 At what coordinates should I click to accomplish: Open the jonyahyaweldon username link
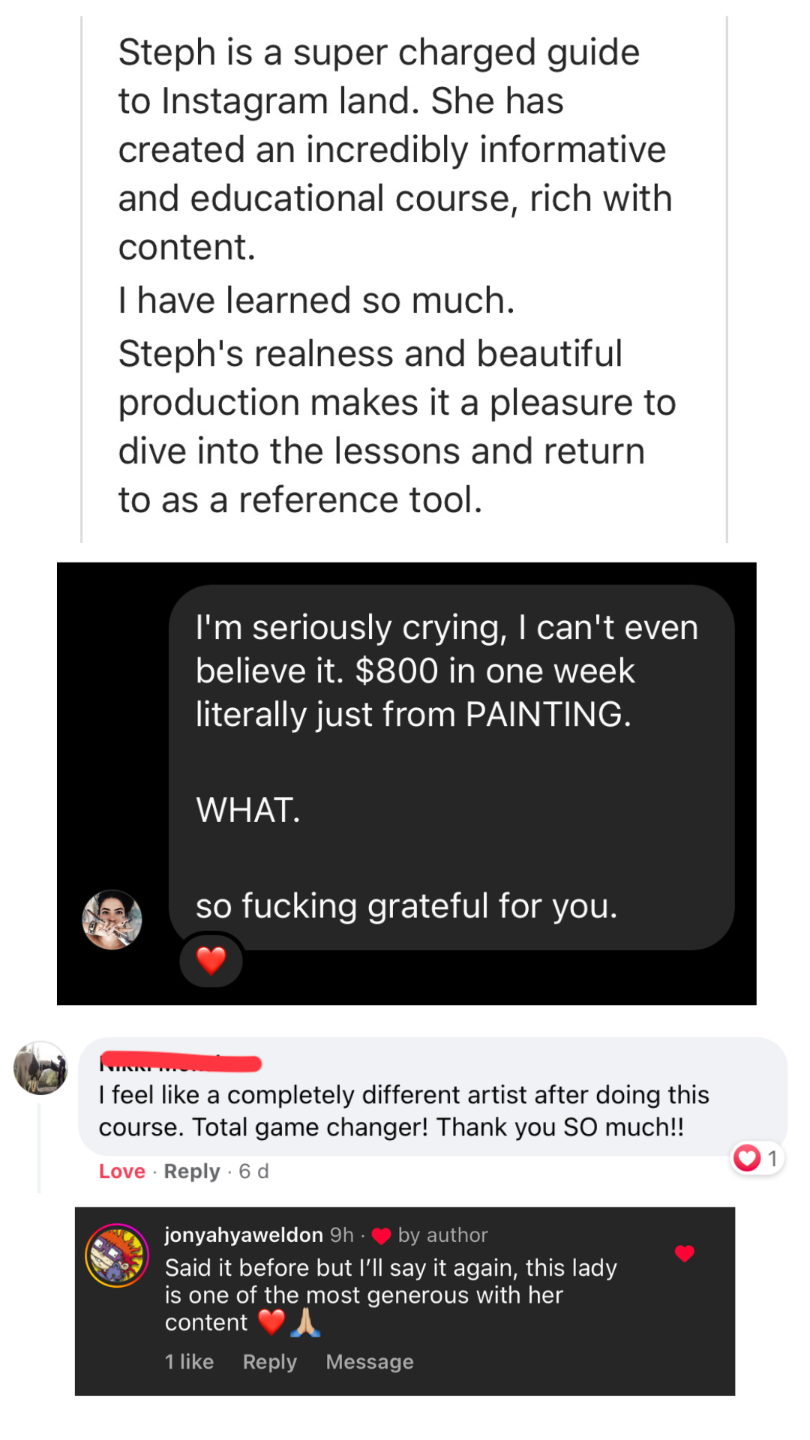coord(243,1235)
